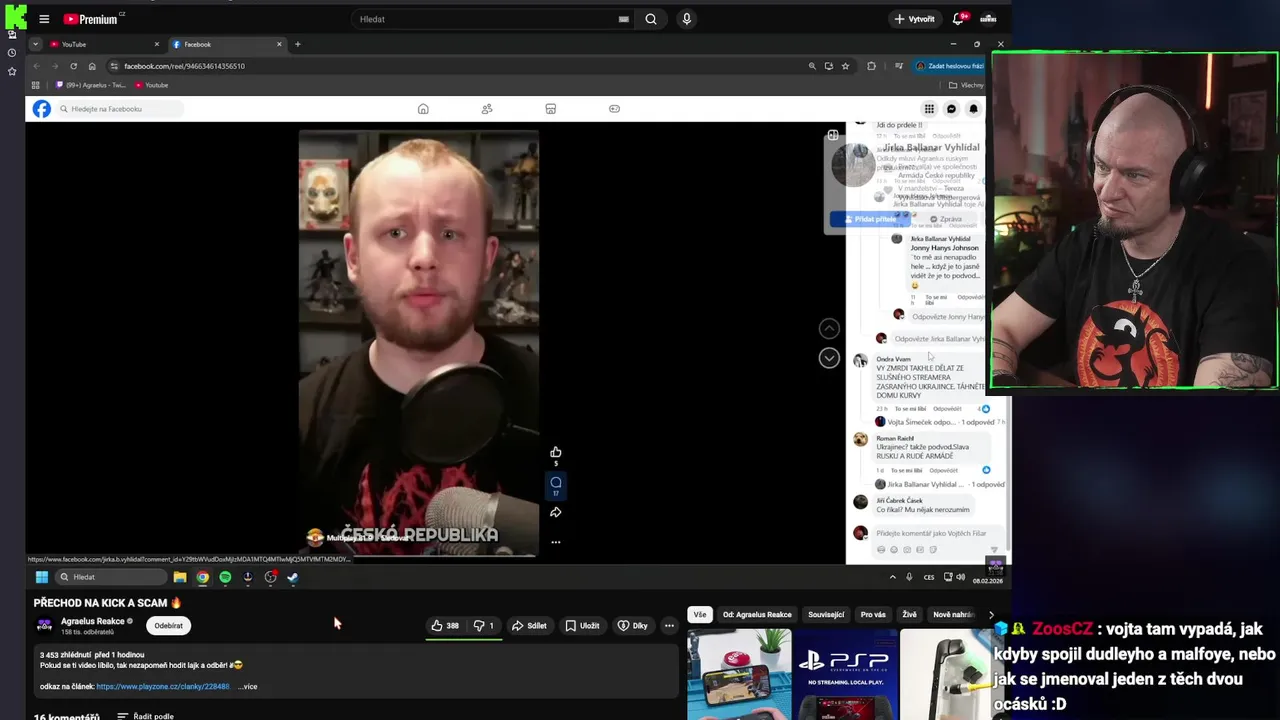This screenshot has height=720, width=1280.
Task: Open Facebook Messenger icon
Action: [x=951, y=109]
